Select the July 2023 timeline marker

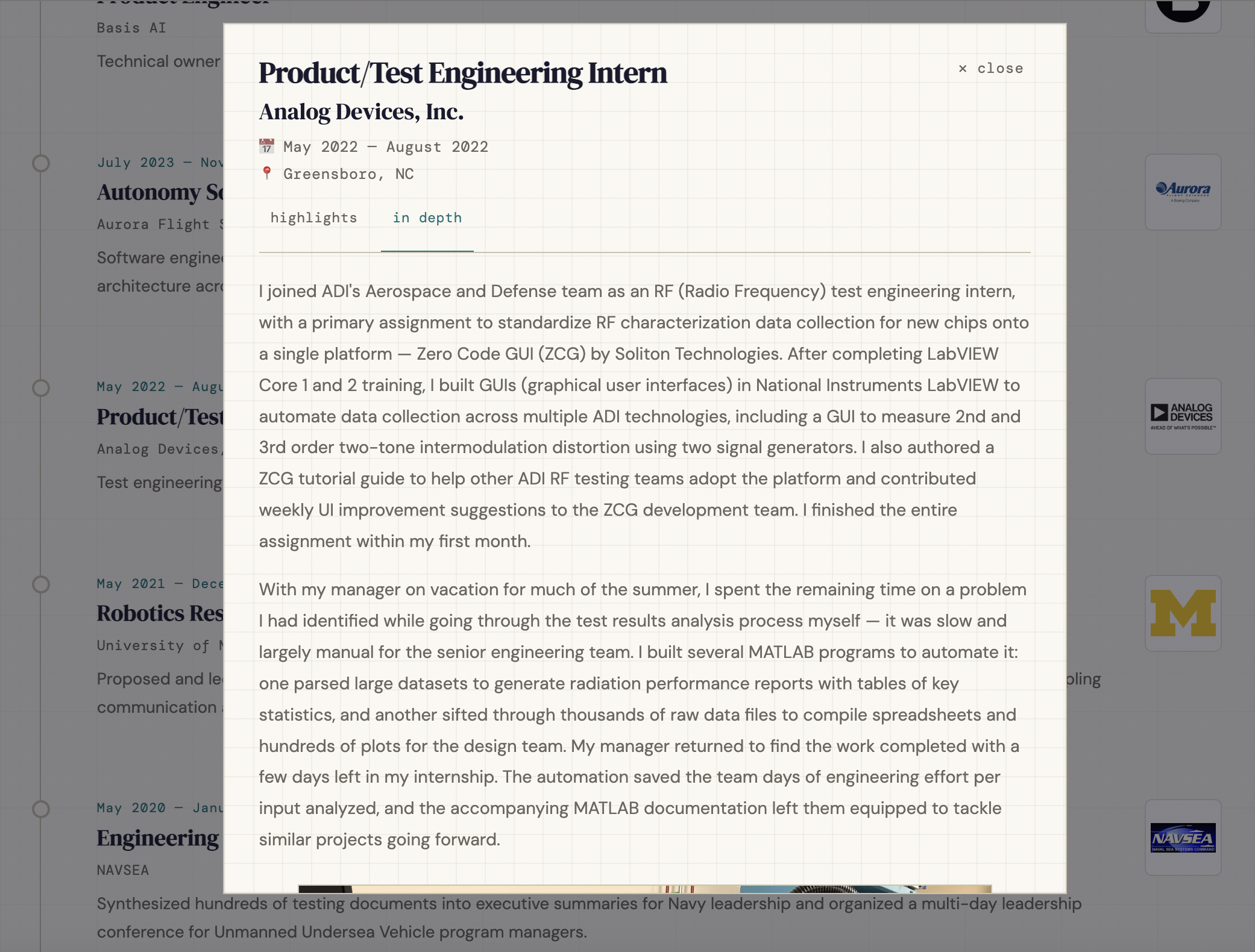41,163
